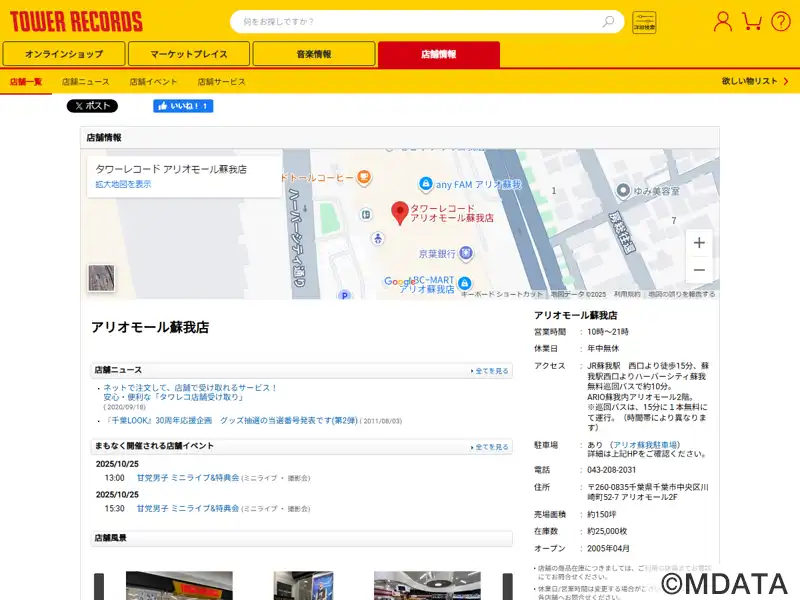Open the shopping cart icon
Viewport: 800px width, 600px height.
click(x=752, y=21)
